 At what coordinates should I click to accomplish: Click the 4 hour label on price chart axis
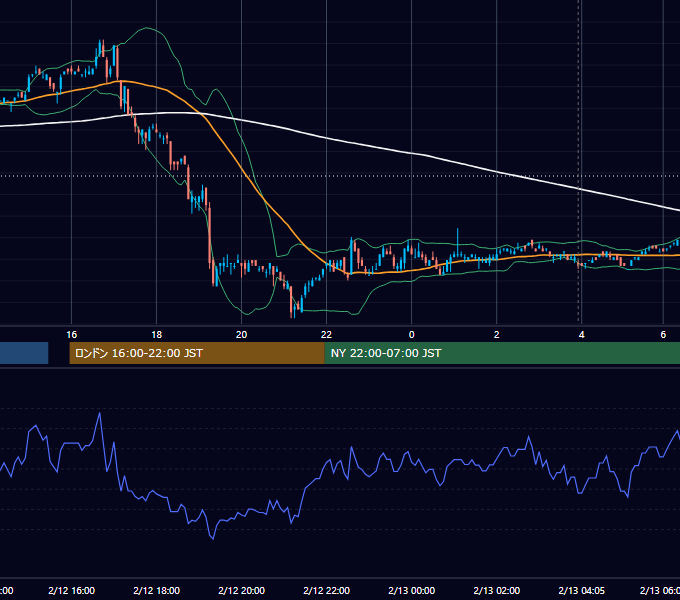coord(582,335)
